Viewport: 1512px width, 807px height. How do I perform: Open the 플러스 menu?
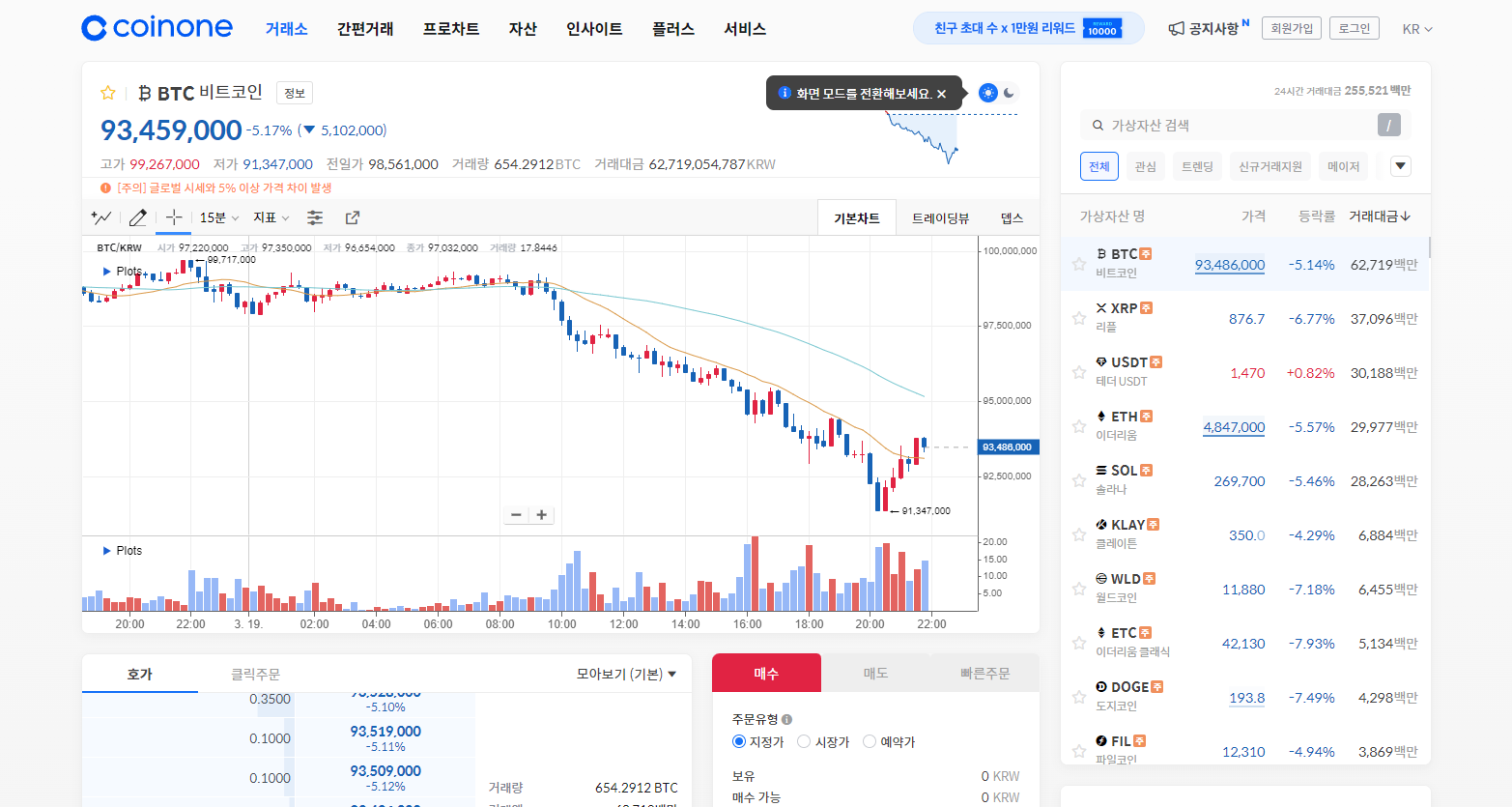[673, 29]
